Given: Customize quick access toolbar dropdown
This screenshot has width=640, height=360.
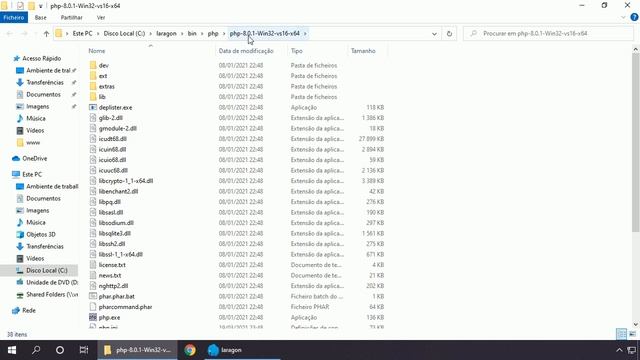Looking at the screenshot, I should point(40,6).
